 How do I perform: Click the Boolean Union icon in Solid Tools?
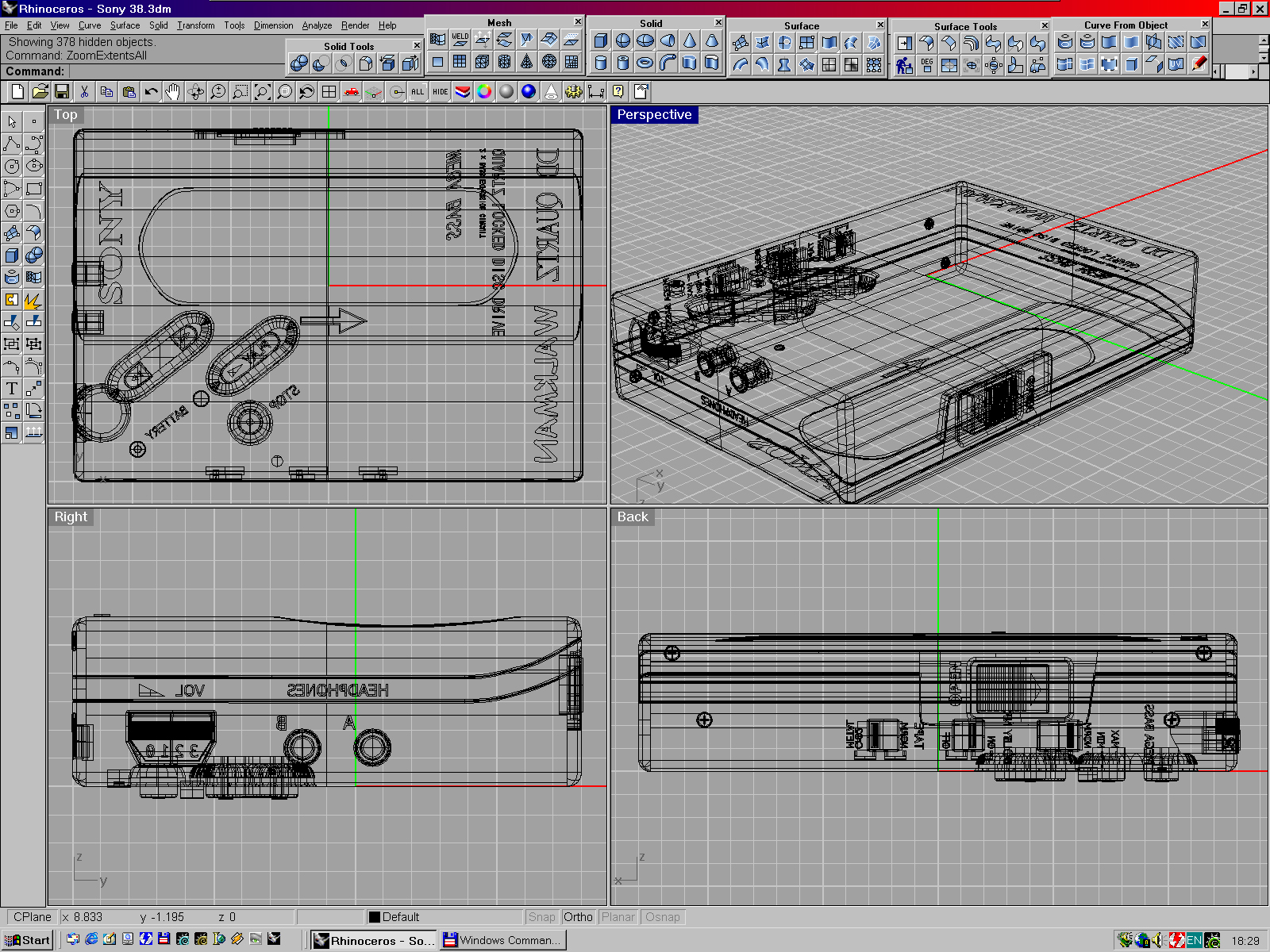pos(298,63)
